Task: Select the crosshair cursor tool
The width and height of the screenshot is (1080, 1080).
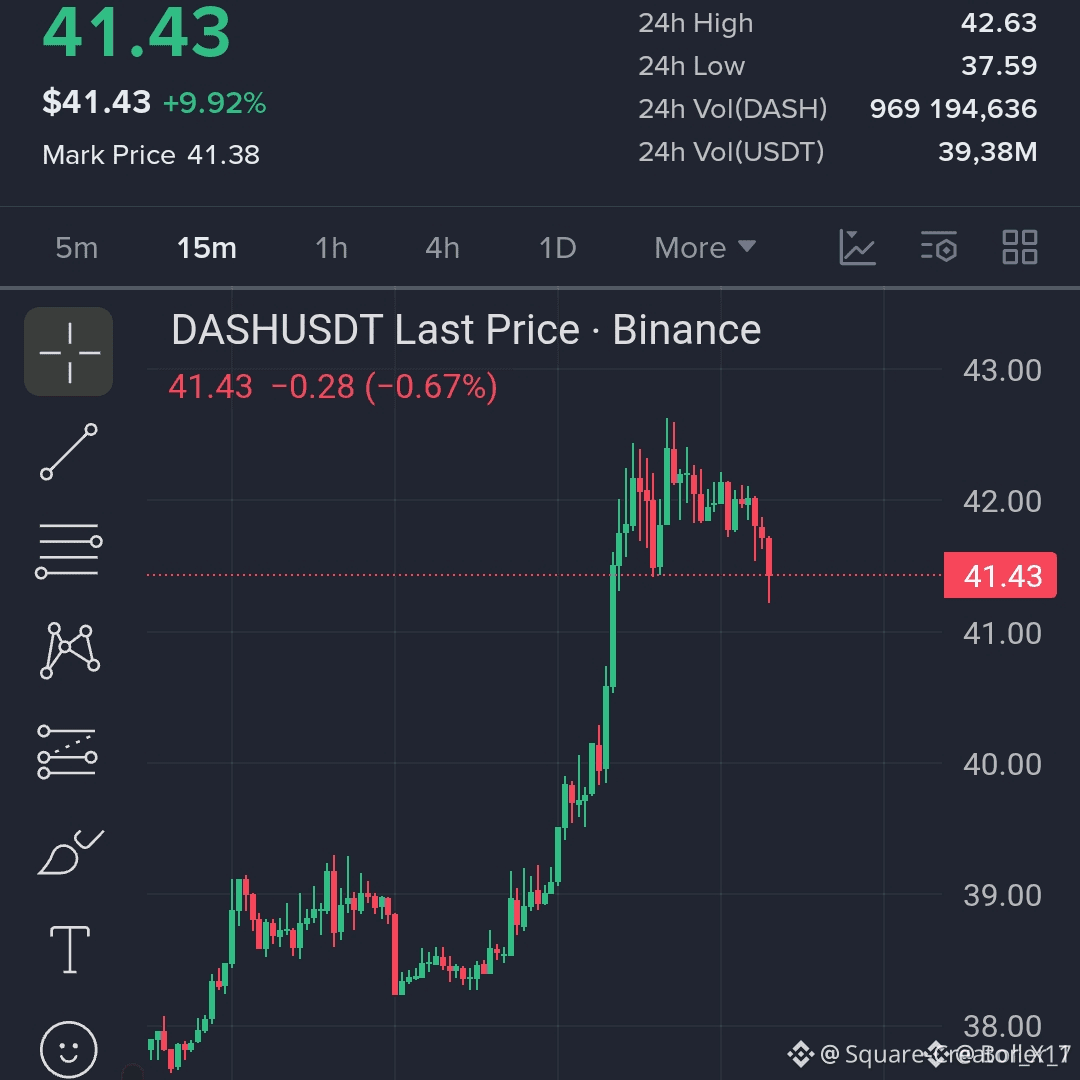Action: 69,352
